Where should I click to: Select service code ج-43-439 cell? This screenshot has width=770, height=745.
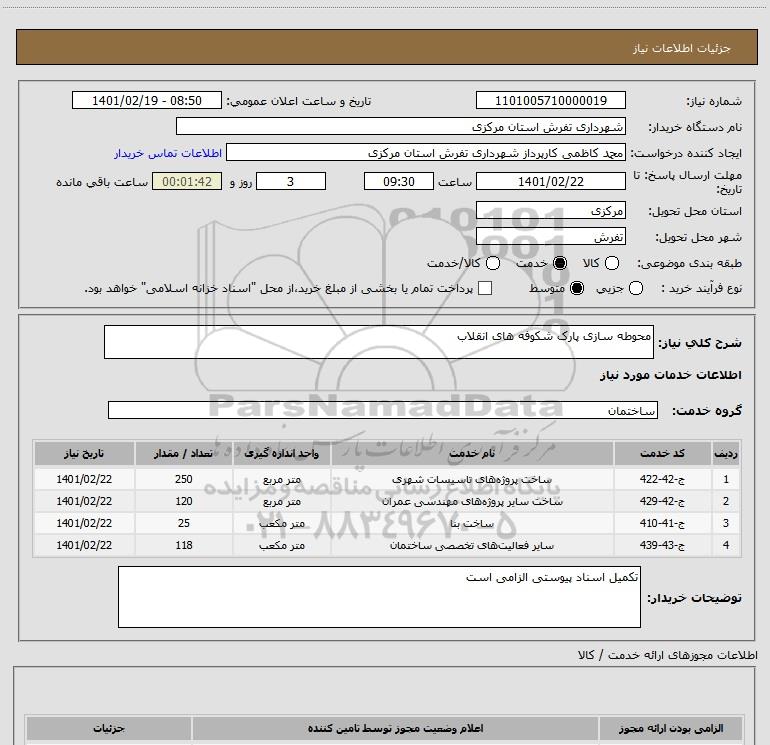[662, 545]
